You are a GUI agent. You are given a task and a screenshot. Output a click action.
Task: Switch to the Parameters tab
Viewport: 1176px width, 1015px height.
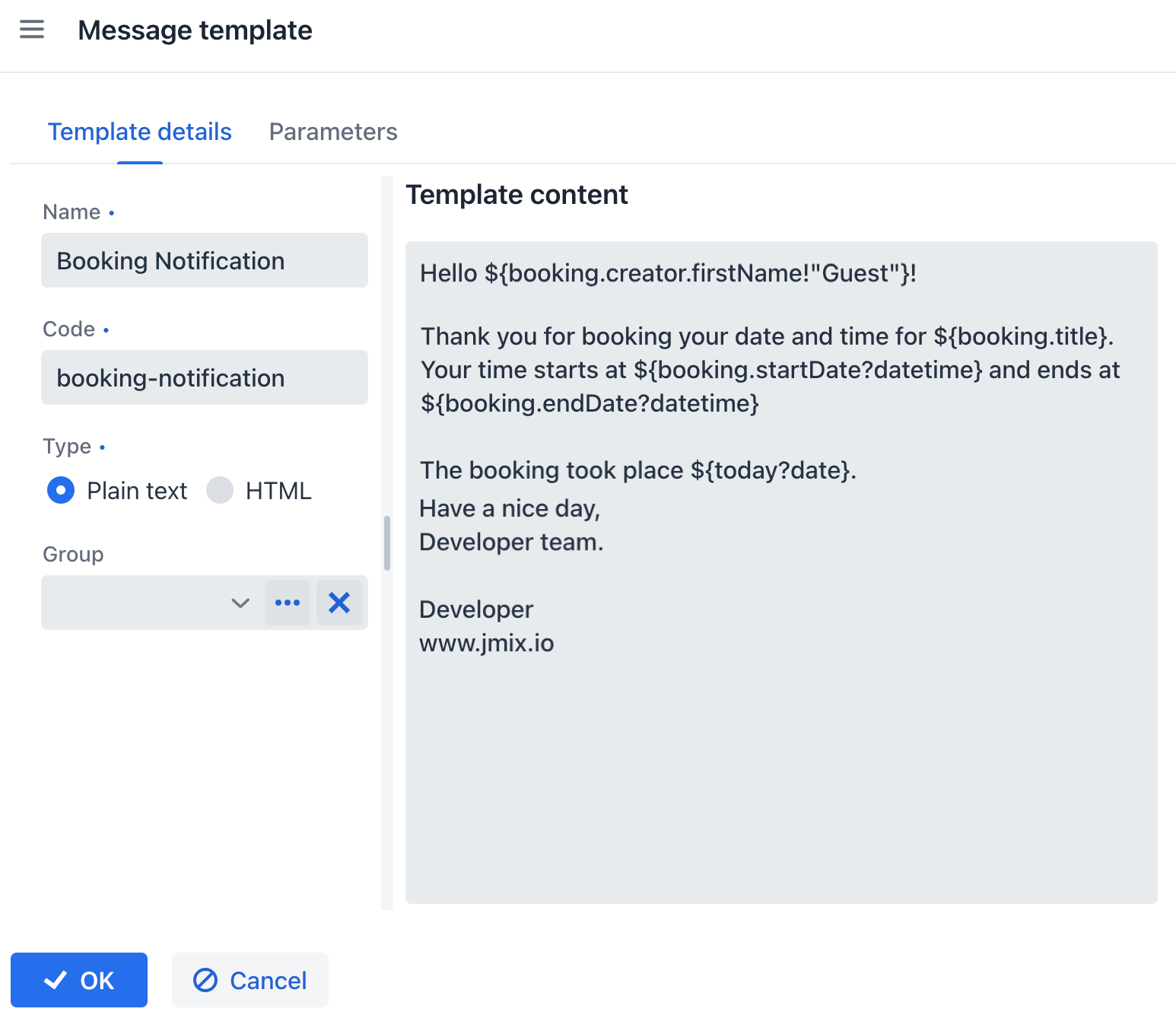332,132
